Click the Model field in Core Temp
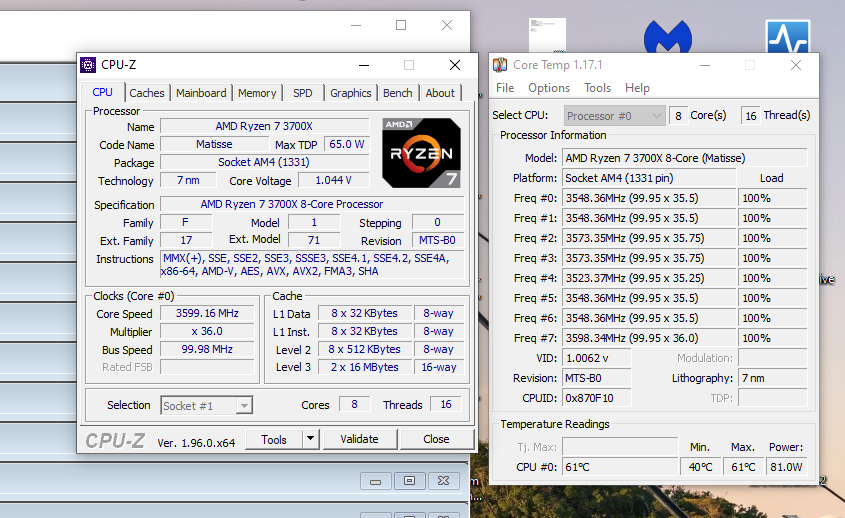The width and height of the screenshot is (845, 518). tap(685, 158)
